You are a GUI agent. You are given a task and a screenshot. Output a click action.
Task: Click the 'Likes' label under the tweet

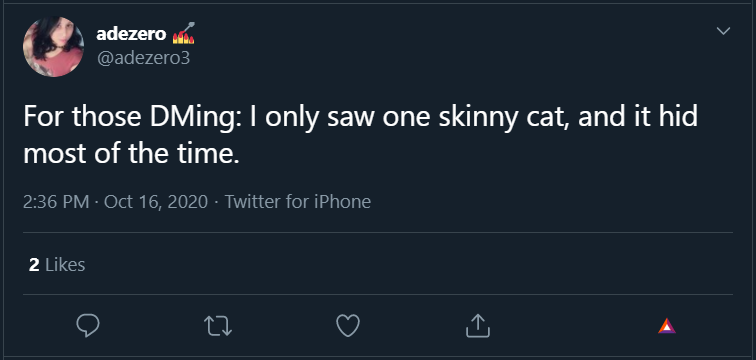click(65, 265)
